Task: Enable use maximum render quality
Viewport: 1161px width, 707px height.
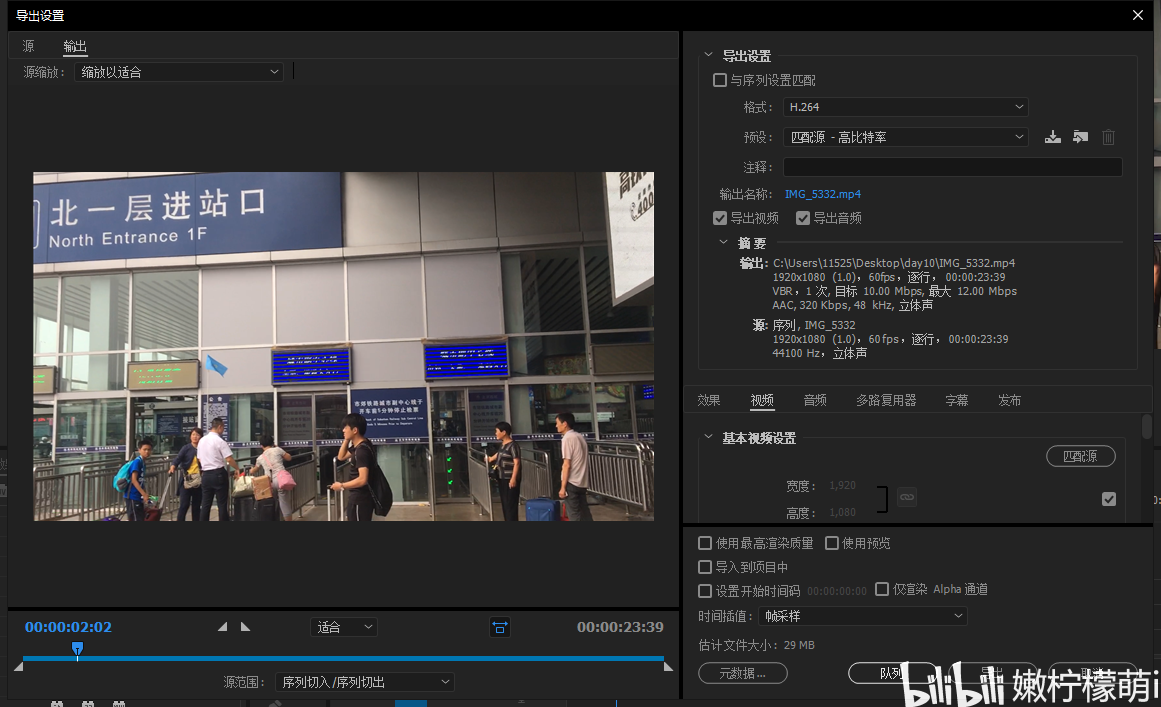Action: tap(705, 543)
